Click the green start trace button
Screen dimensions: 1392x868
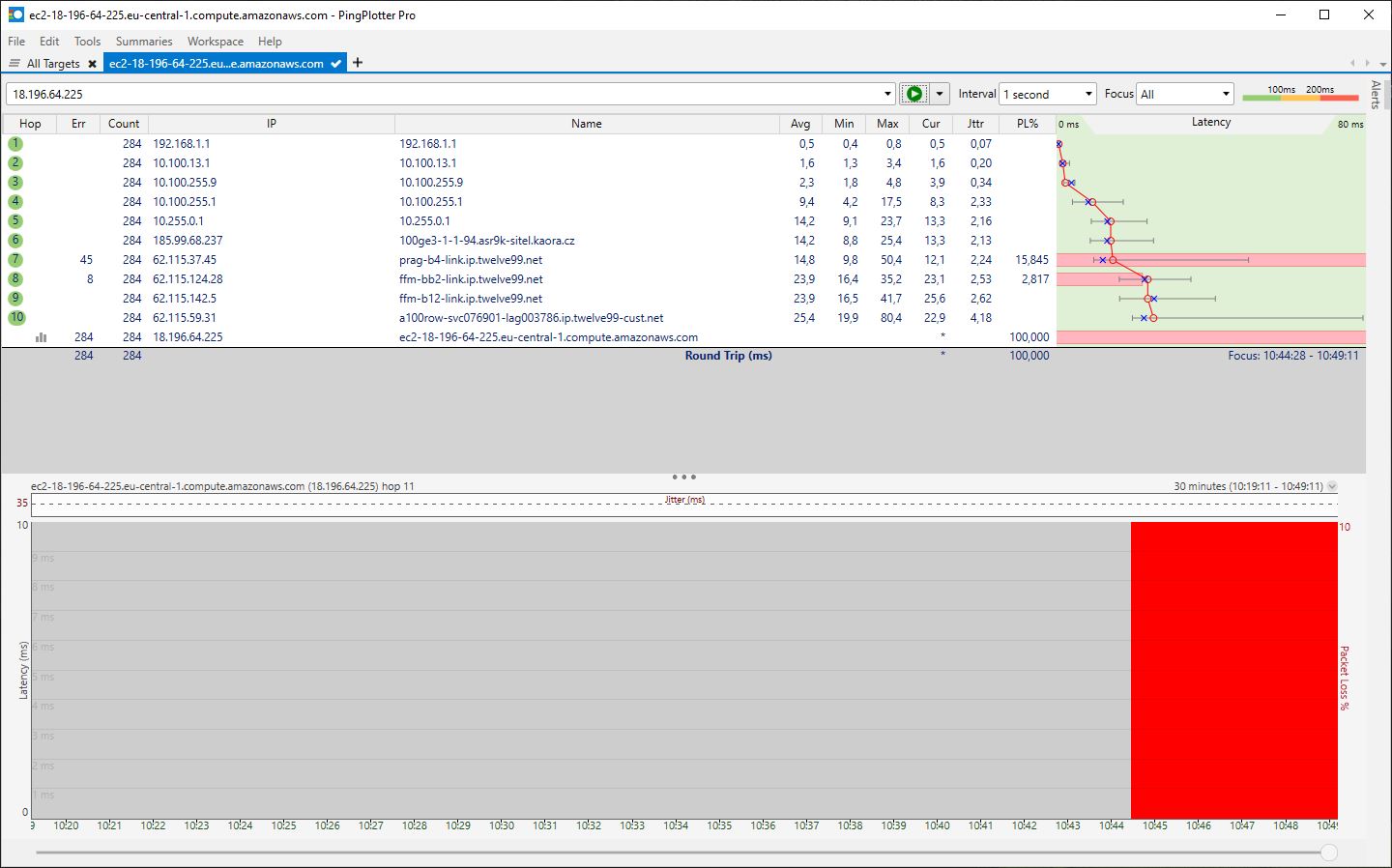click(914, 94)
